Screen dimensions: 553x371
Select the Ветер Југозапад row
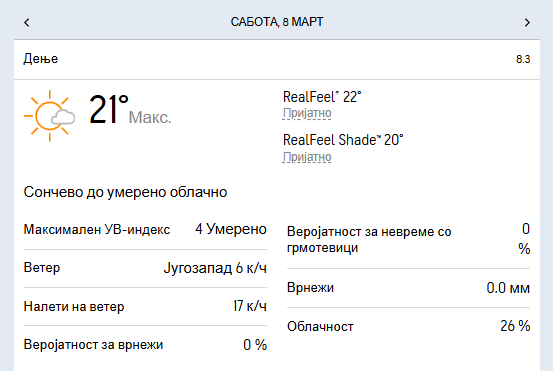pyautogui.click(x=145, y=268)
